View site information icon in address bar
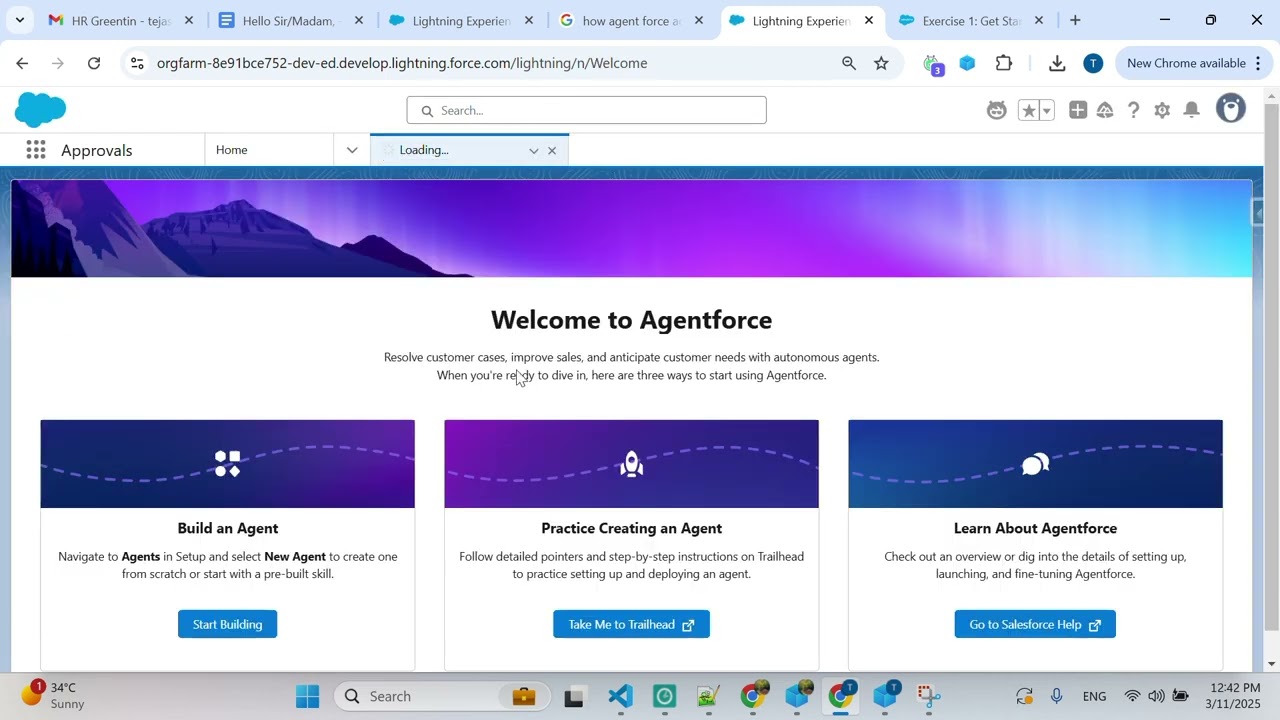Screen dimensions: 1280x720 pos(137,63)
